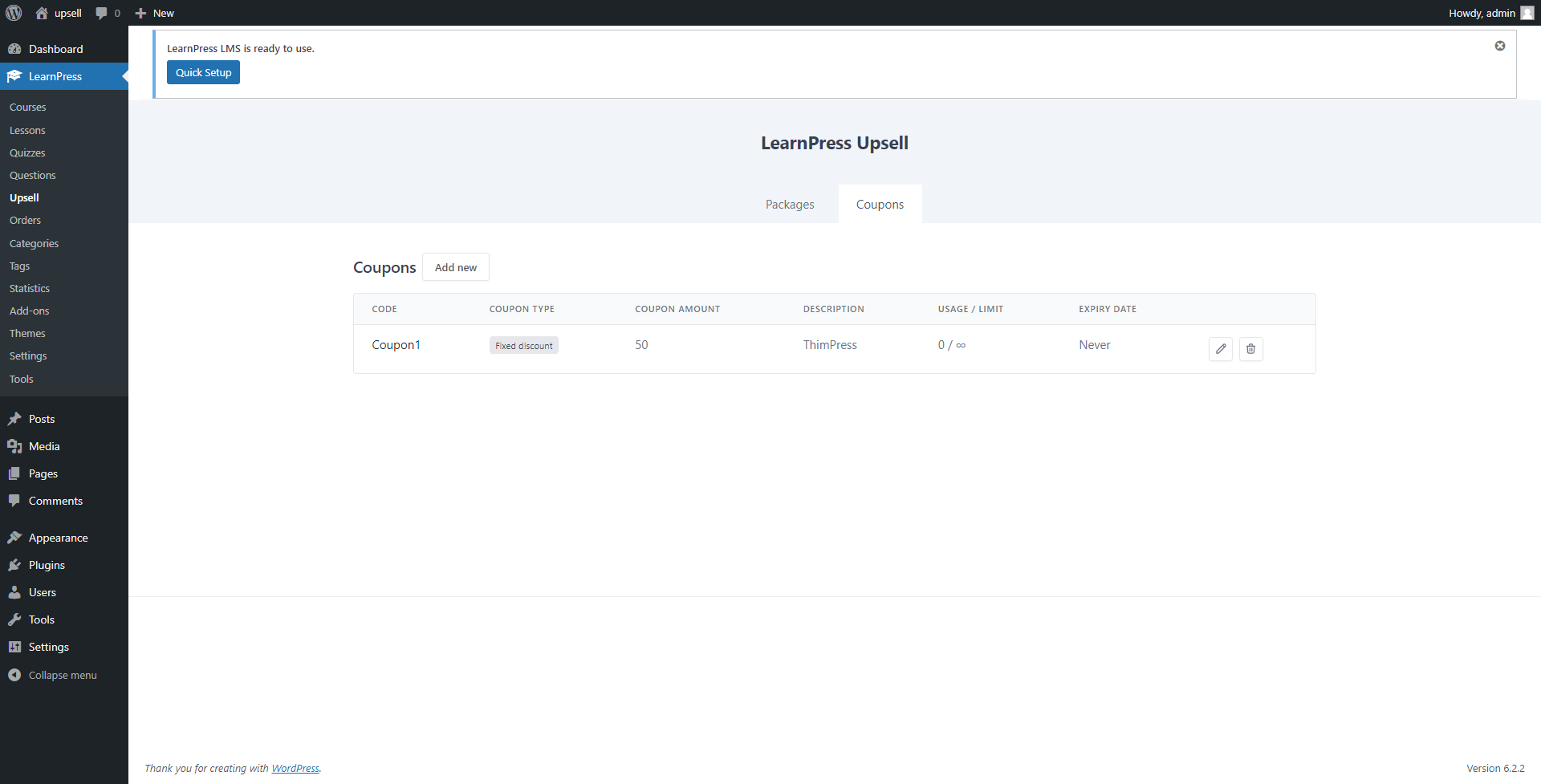Click the Tools wrench icon at bottom
Screen dimensions: 1541x784
[x=14, y=619]
